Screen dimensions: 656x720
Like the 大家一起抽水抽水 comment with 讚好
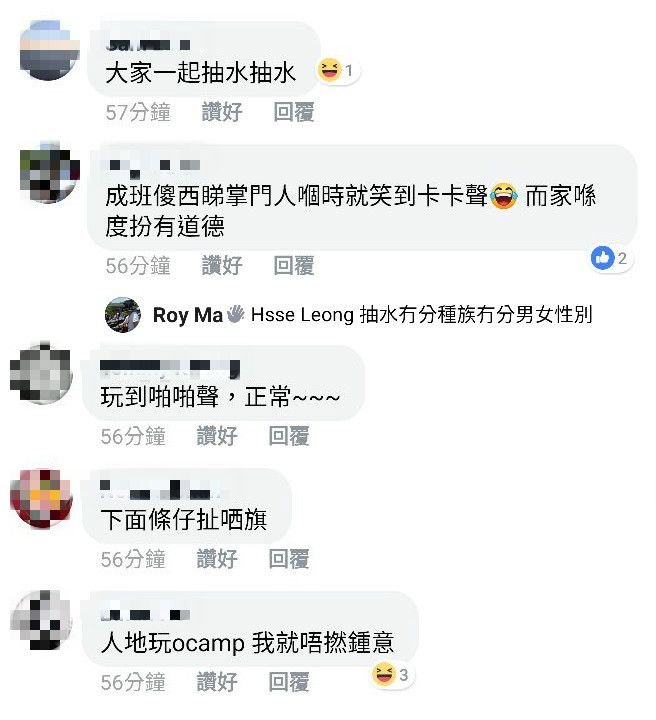(x=222, y=112)
